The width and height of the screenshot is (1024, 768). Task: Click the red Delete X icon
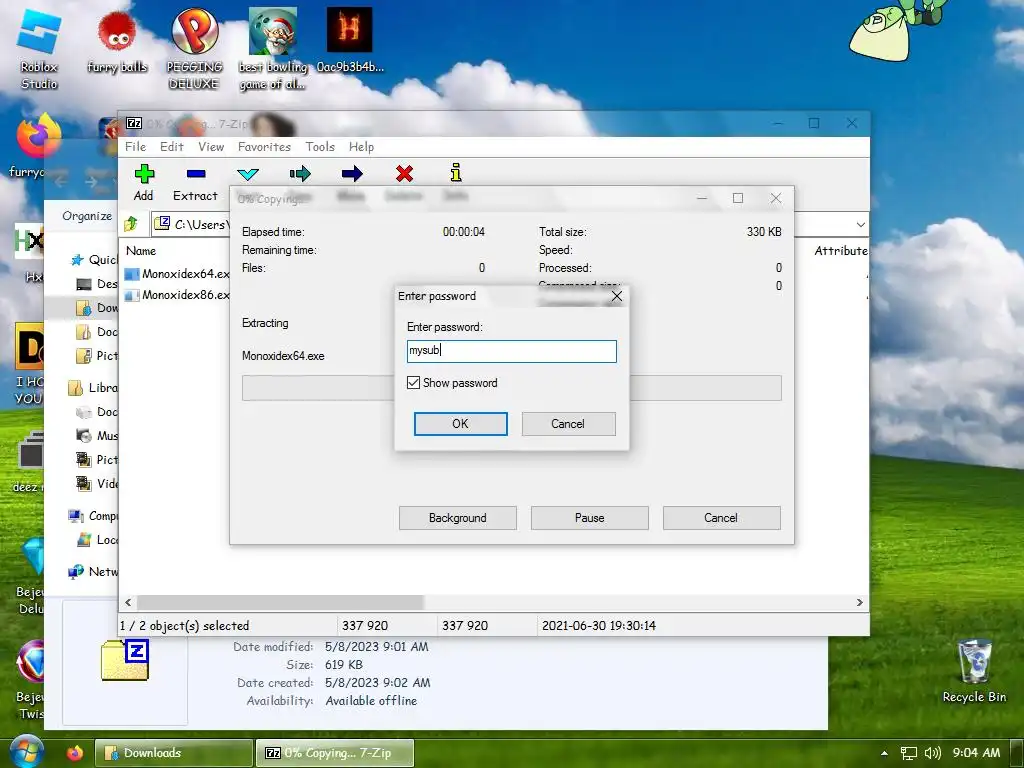(x=404, y=174)
